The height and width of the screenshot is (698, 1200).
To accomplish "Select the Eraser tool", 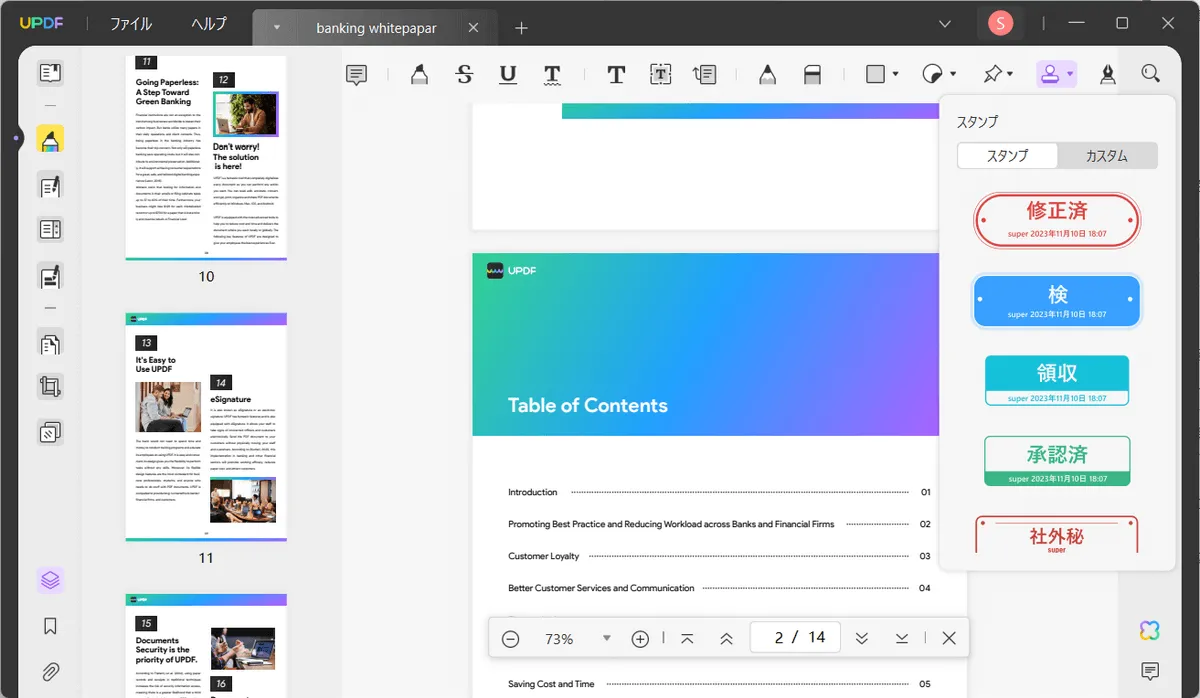I will coord(812,74).
